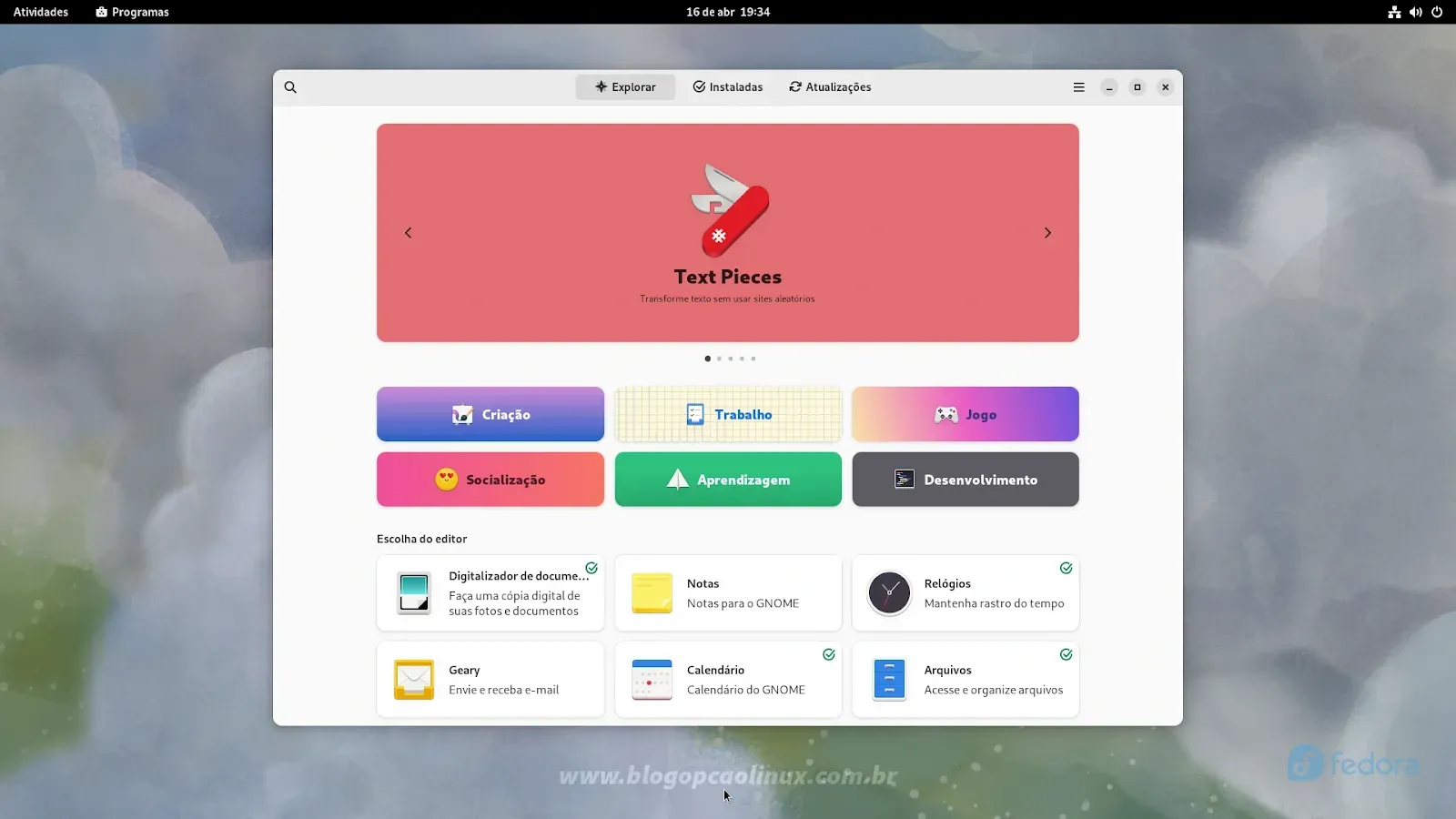Click installed checkmark on Digitalizador card

(x=591, y=568)
